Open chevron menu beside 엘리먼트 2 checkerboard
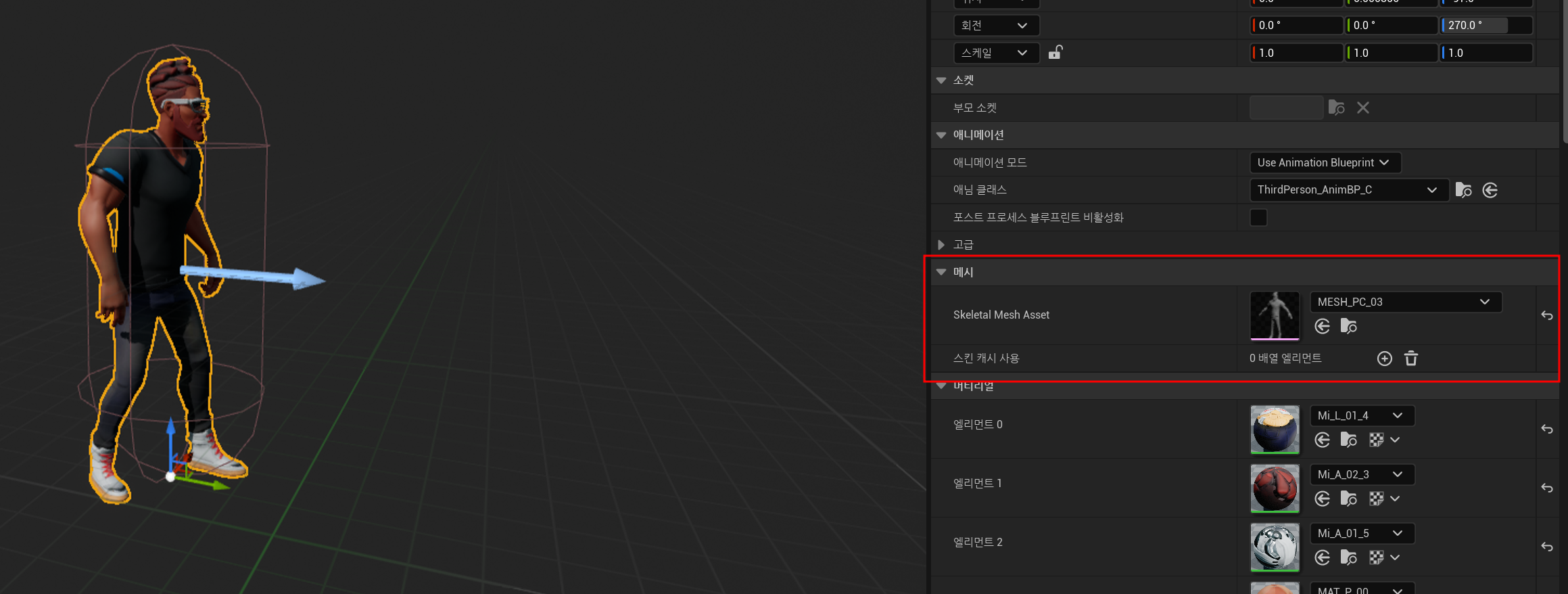1568x594 pixels. (1395, 558)
